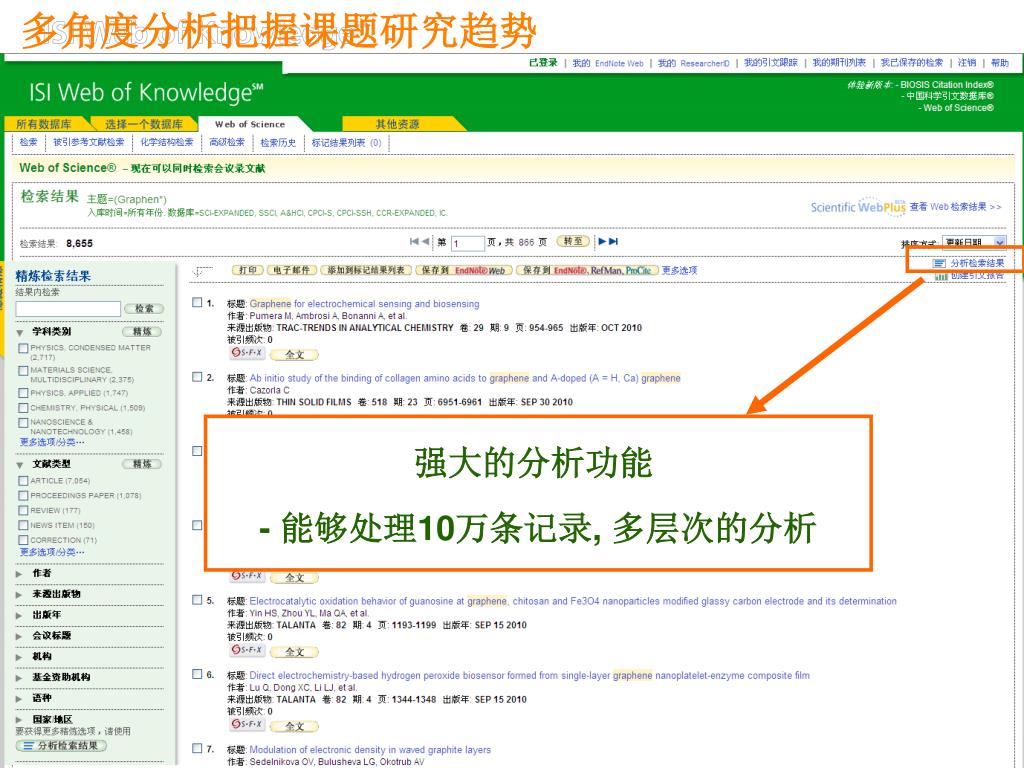Expand 会议标题 refine section
Viewport: 1024px width, 768px height.
click(19, 636)
